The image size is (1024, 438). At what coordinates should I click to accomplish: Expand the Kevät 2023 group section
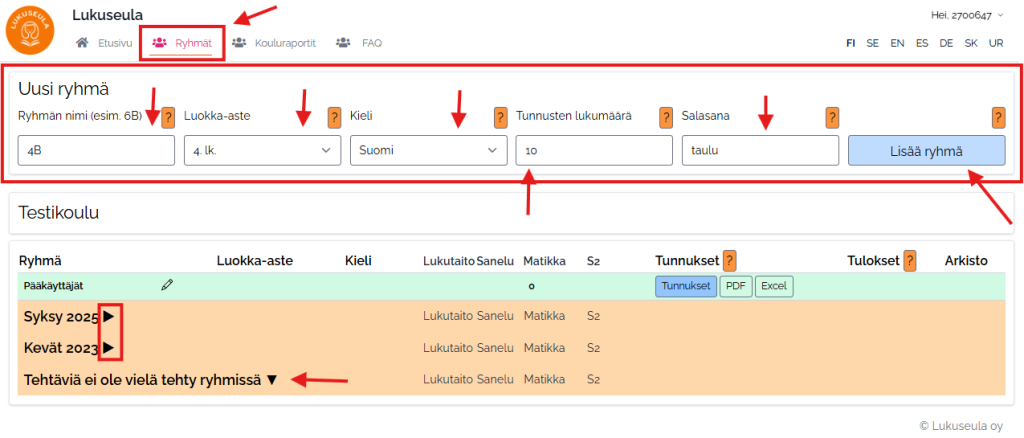109,348
